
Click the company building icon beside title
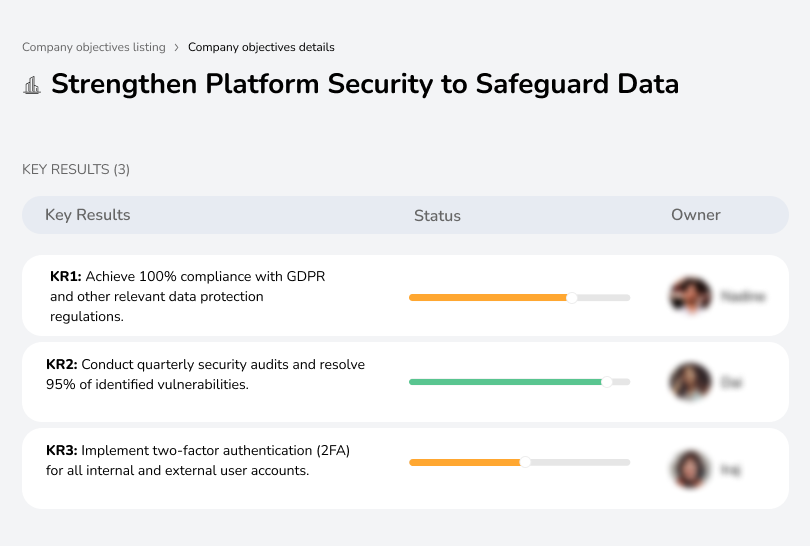32,85
